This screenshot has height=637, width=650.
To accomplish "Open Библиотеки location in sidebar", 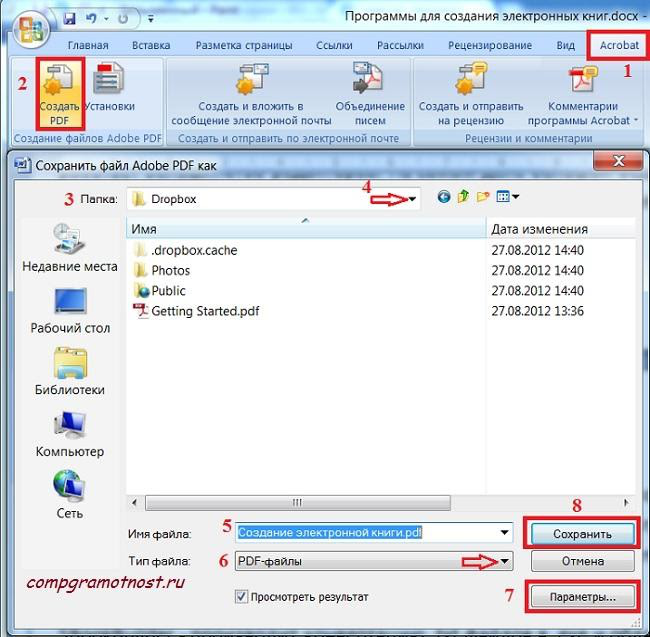I will click(69, 371).
